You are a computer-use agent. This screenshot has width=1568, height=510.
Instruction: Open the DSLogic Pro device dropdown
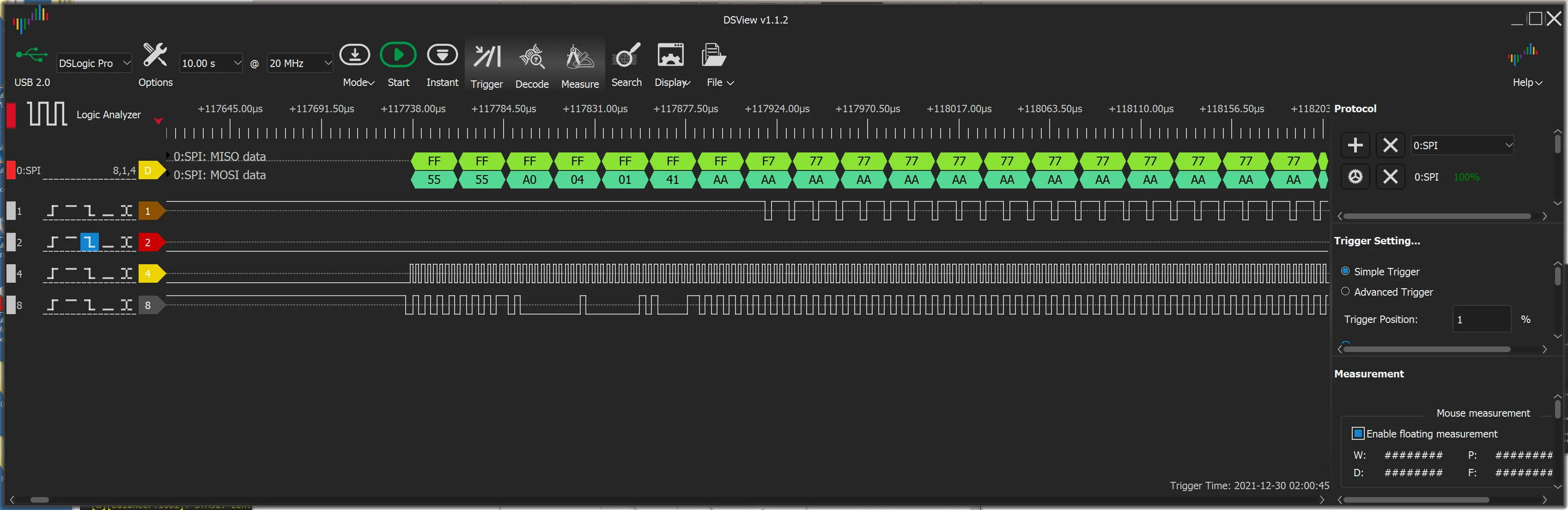[94, 63]
